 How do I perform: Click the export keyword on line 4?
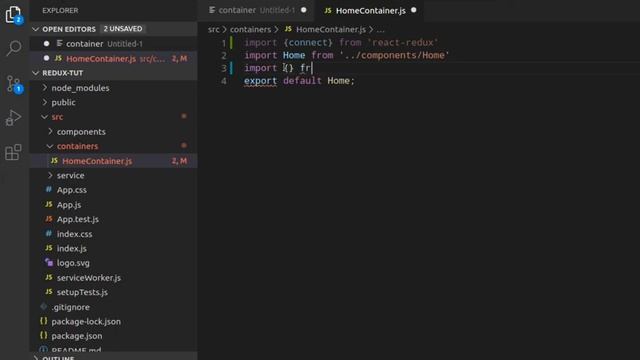(260, 81)
